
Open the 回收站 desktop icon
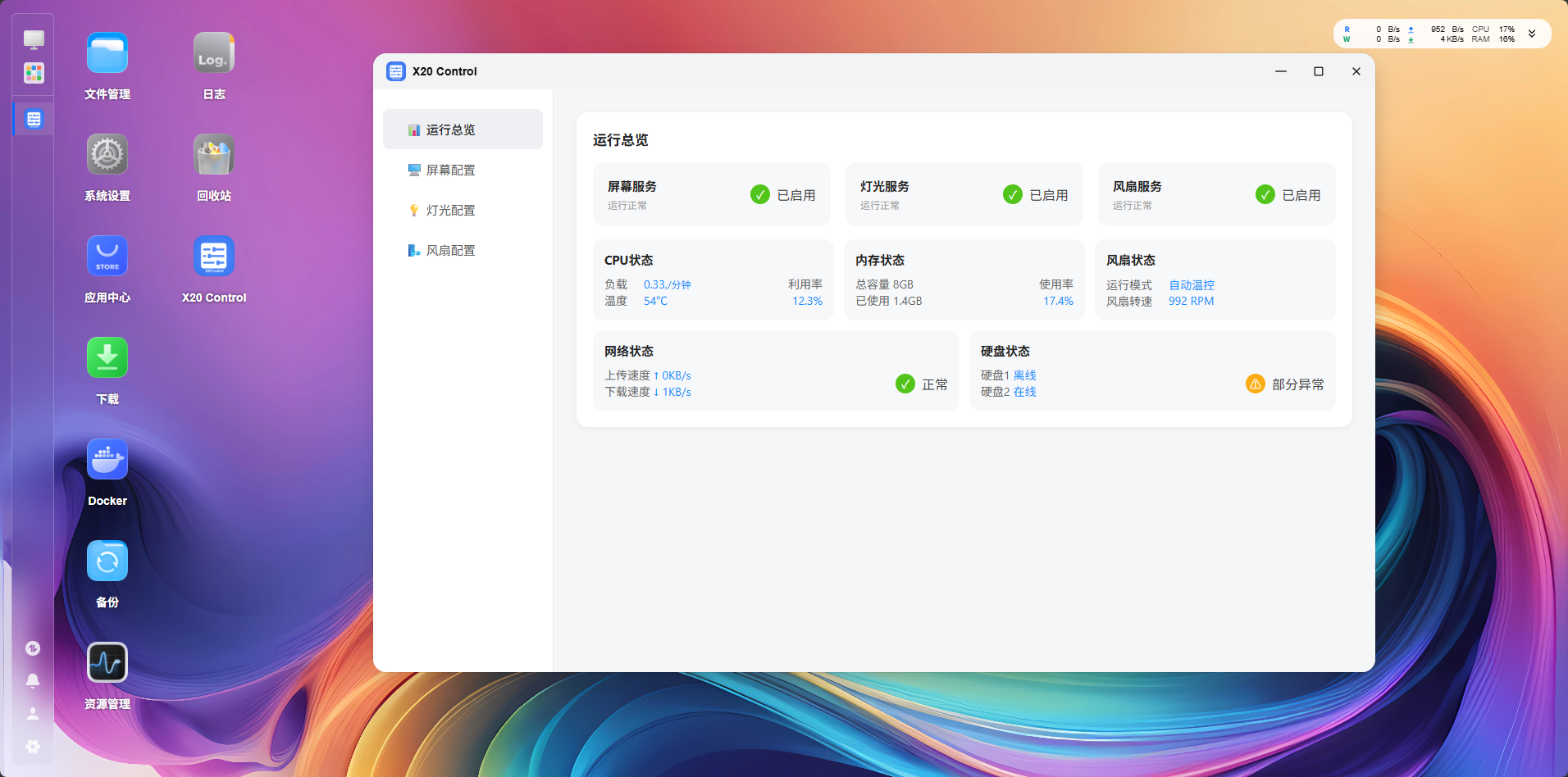click(214, 155)
